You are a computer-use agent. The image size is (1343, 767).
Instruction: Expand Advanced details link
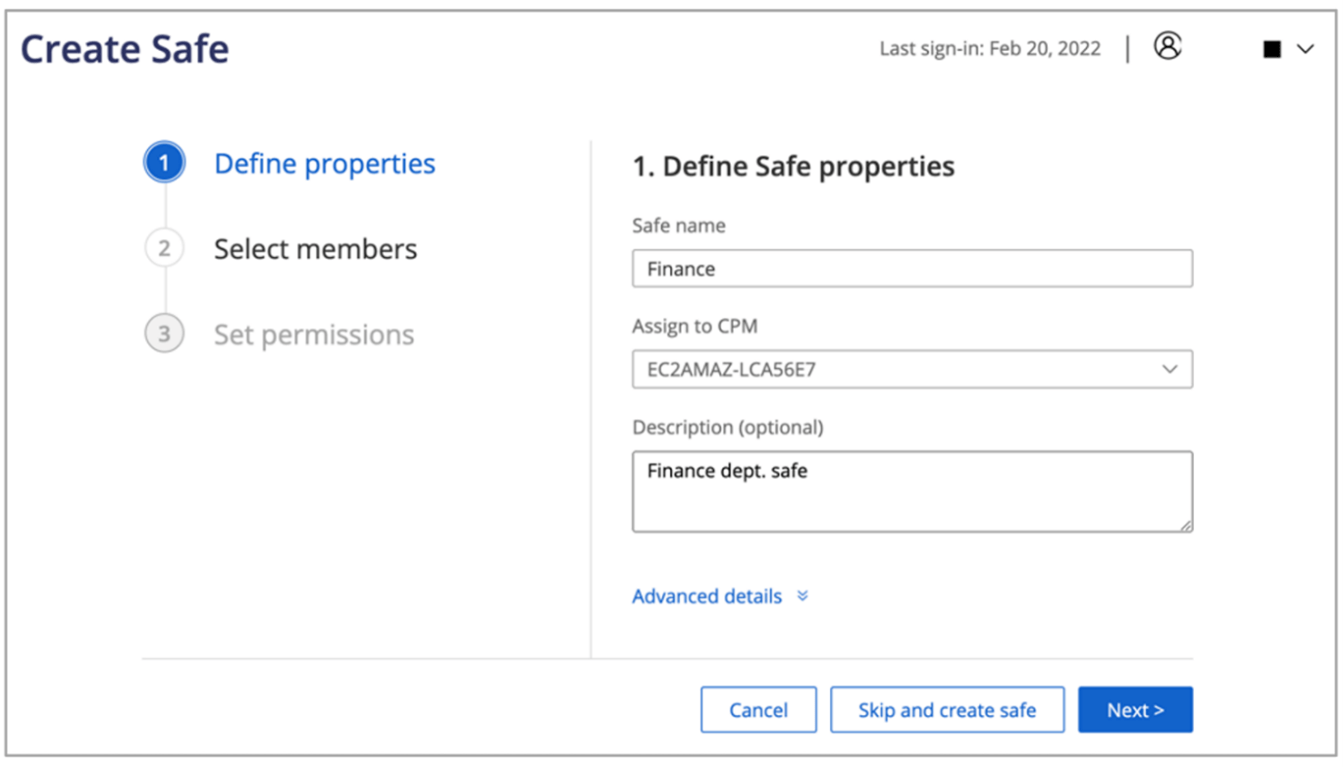tap(707, 597)
